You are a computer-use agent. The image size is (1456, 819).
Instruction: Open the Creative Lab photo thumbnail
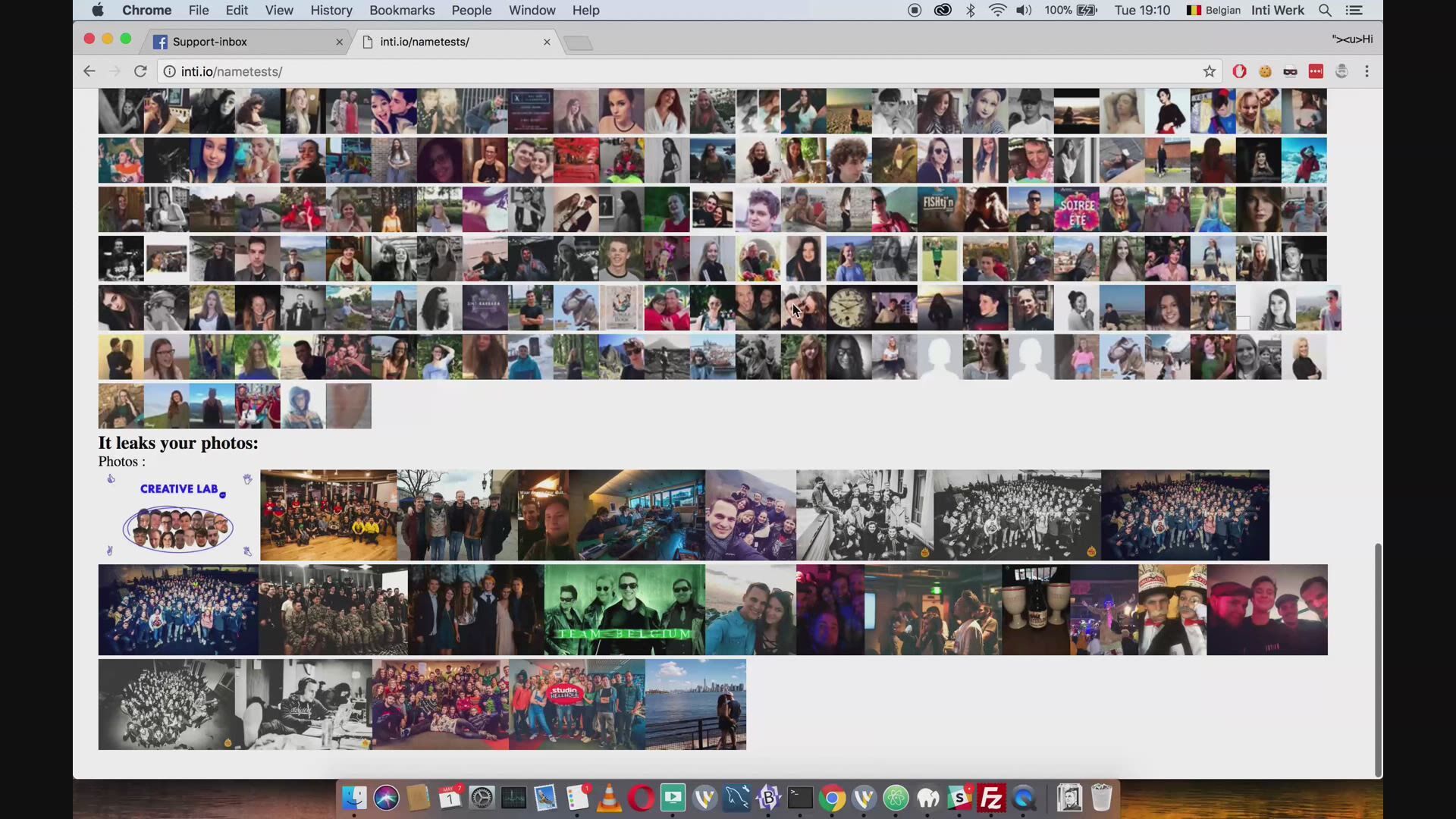click(x=178, y=516)
